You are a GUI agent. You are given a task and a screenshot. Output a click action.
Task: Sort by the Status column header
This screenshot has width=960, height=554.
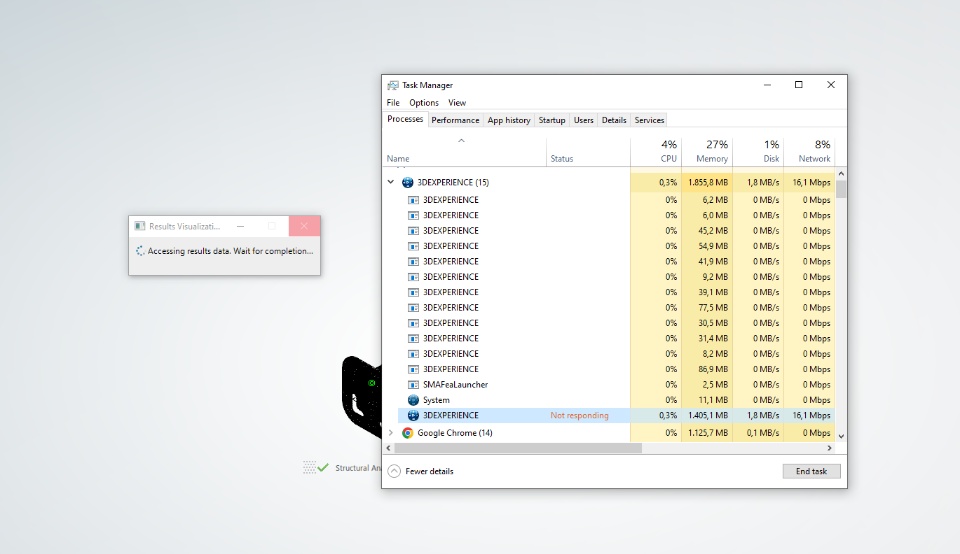coord(588,151)
